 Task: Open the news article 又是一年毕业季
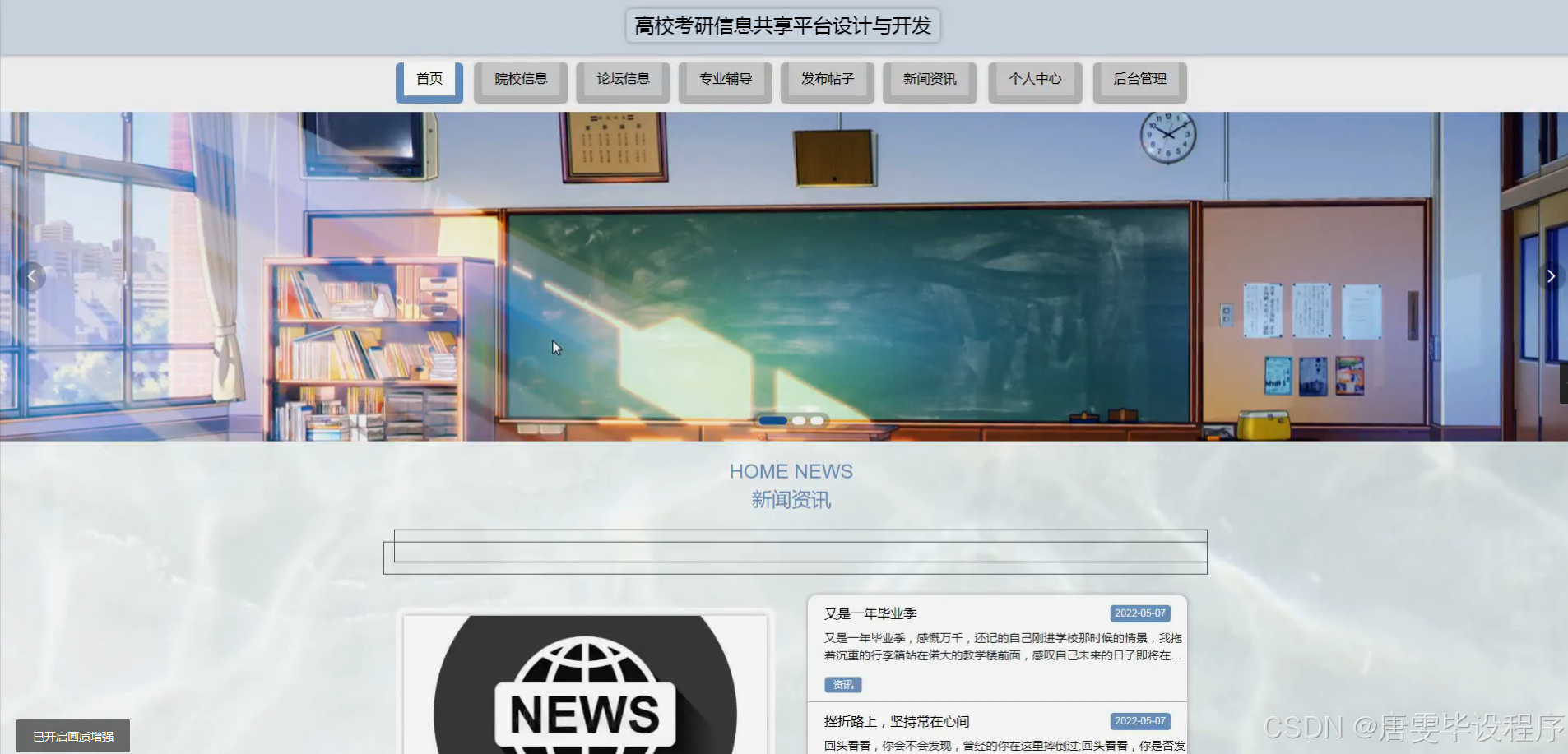(x=870, y=613)
